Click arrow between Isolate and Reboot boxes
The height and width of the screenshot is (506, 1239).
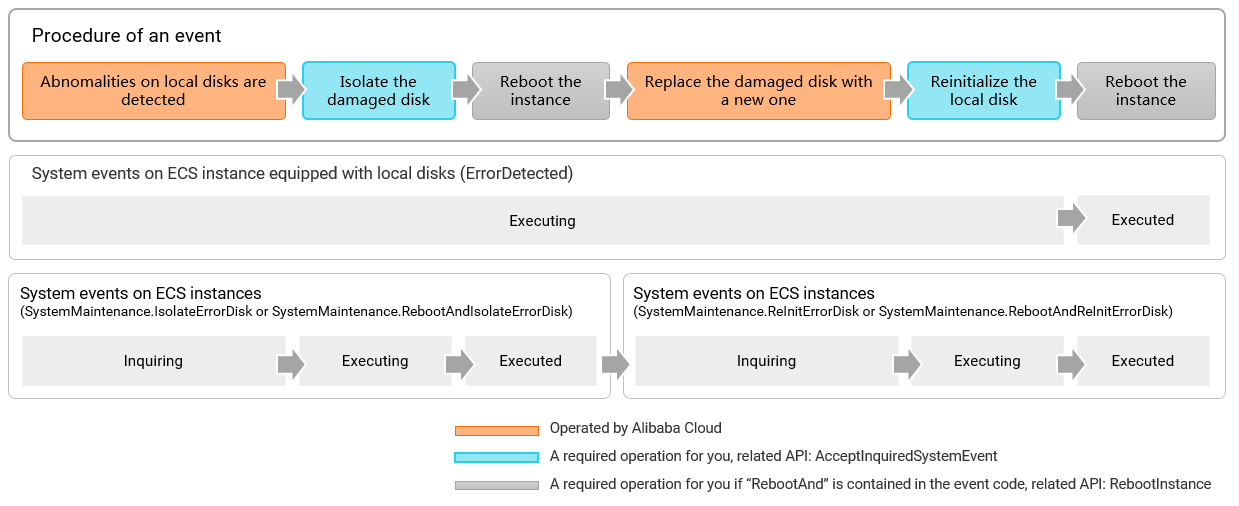tap(464, 90)
